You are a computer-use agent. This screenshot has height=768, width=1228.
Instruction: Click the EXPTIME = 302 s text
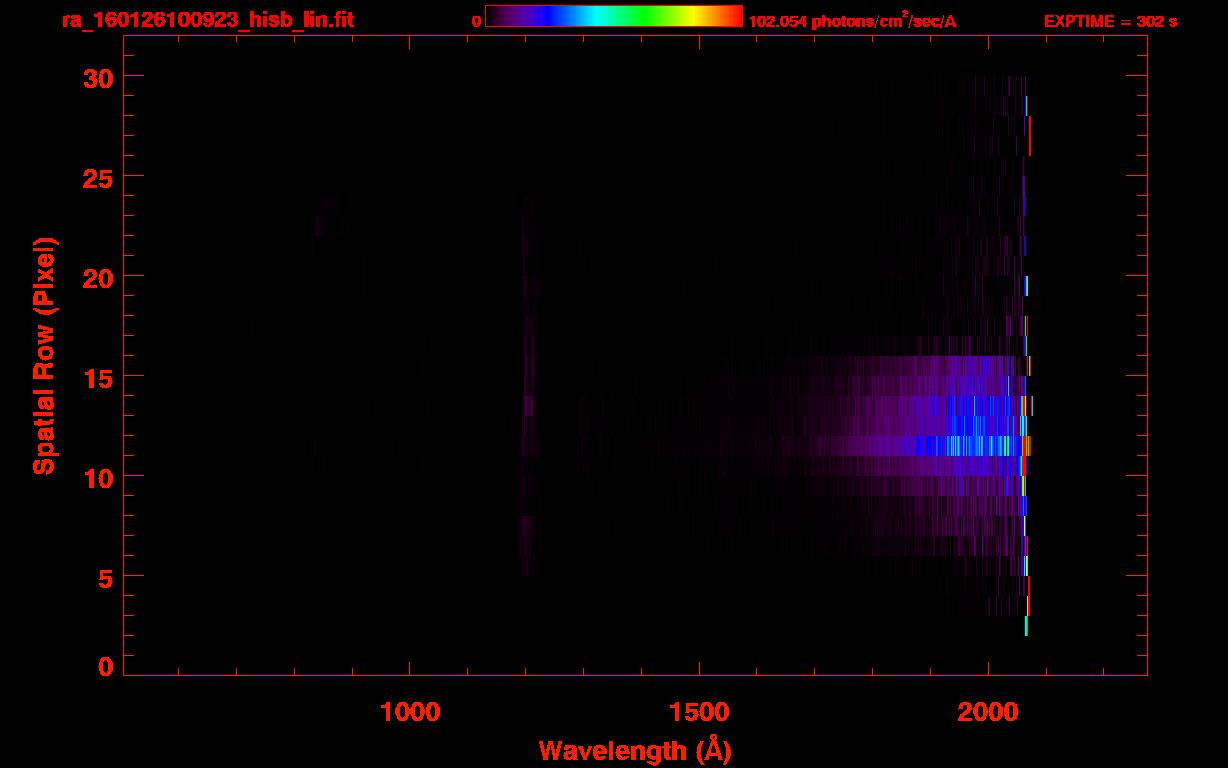(x=1110, y=22)
